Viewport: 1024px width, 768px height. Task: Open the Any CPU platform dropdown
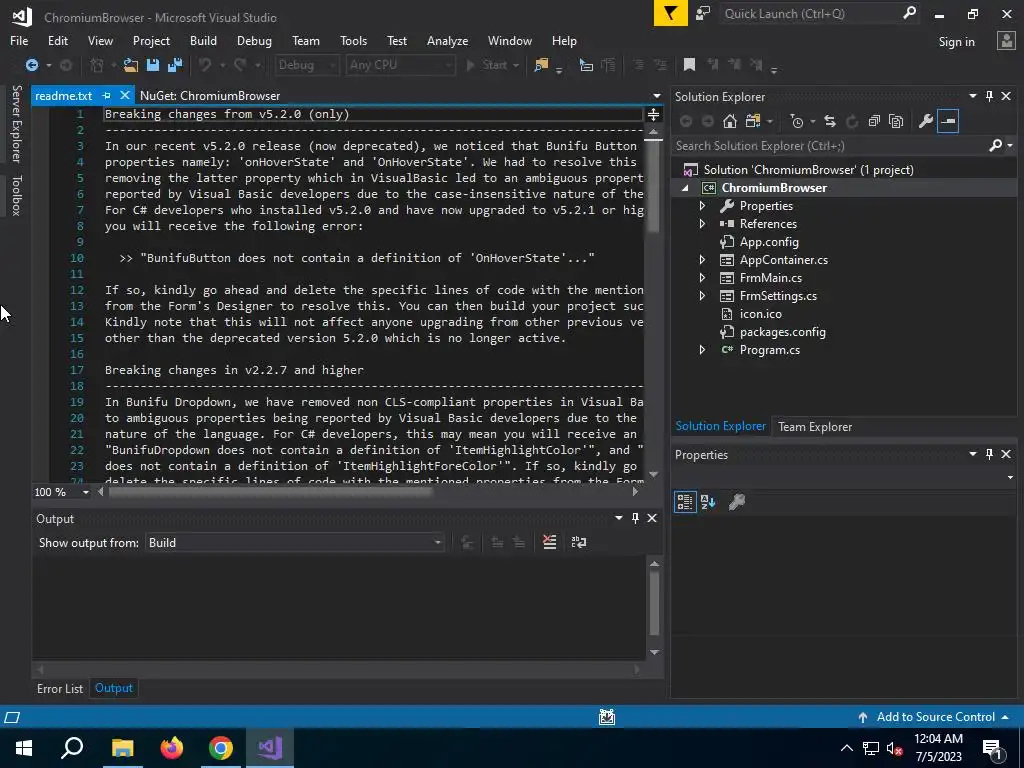pos(400,65)
